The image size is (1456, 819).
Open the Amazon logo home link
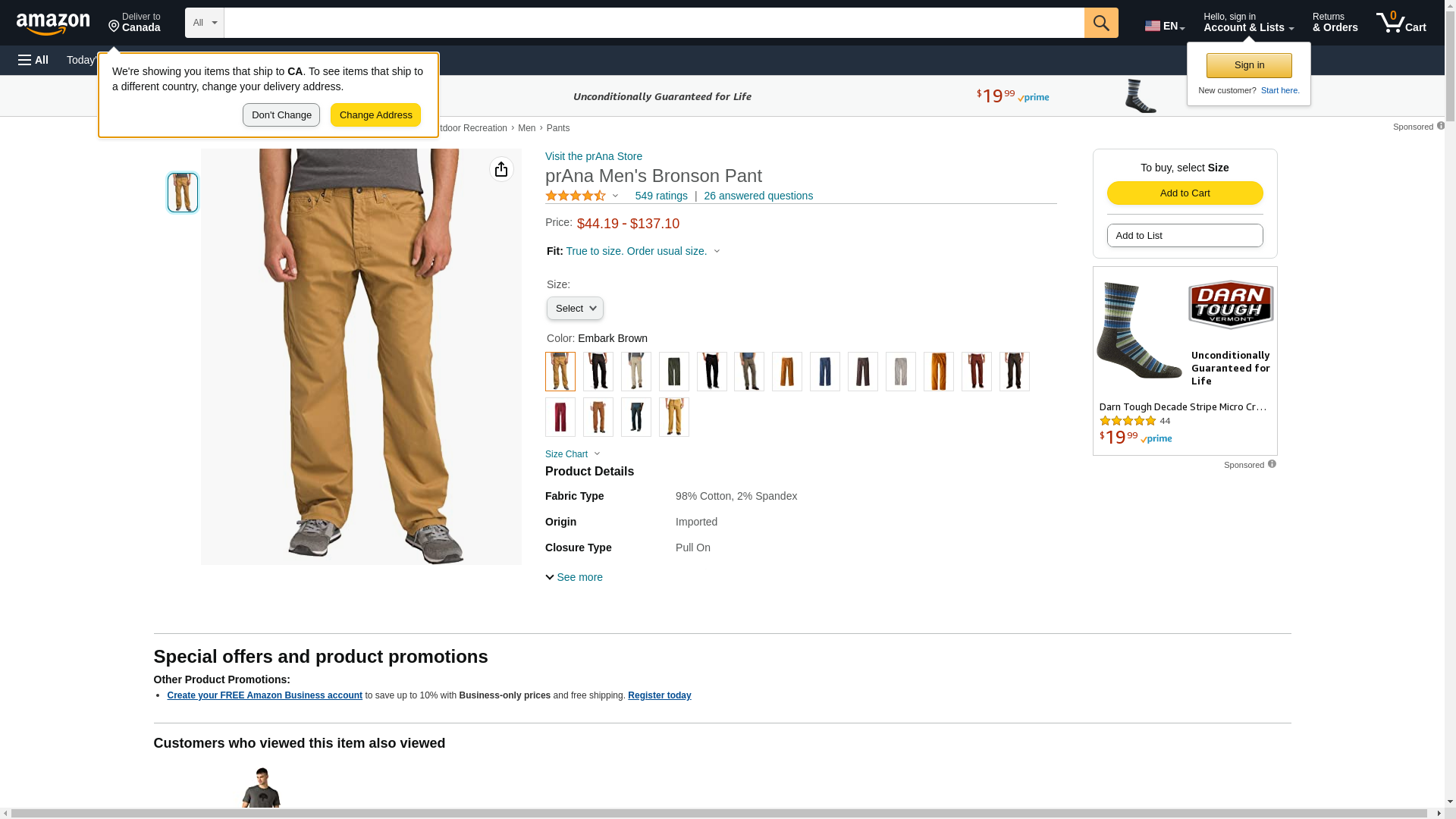(x=53, y=24)
